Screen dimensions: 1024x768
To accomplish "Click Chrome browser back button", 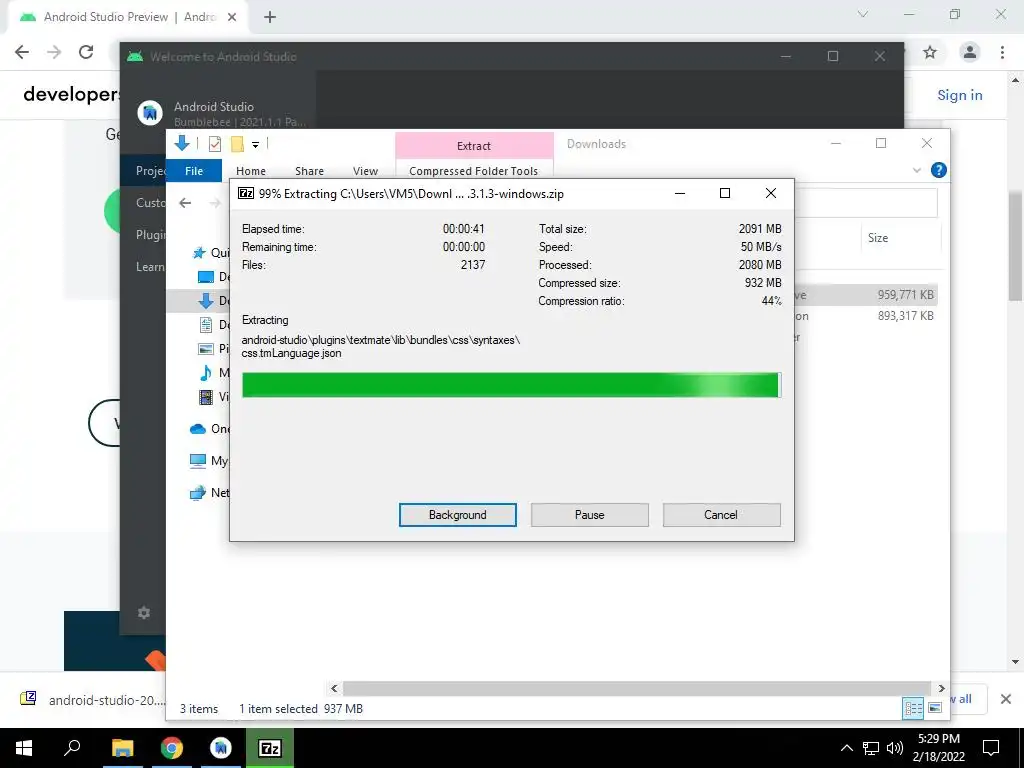I will click(x=22, y=52).
